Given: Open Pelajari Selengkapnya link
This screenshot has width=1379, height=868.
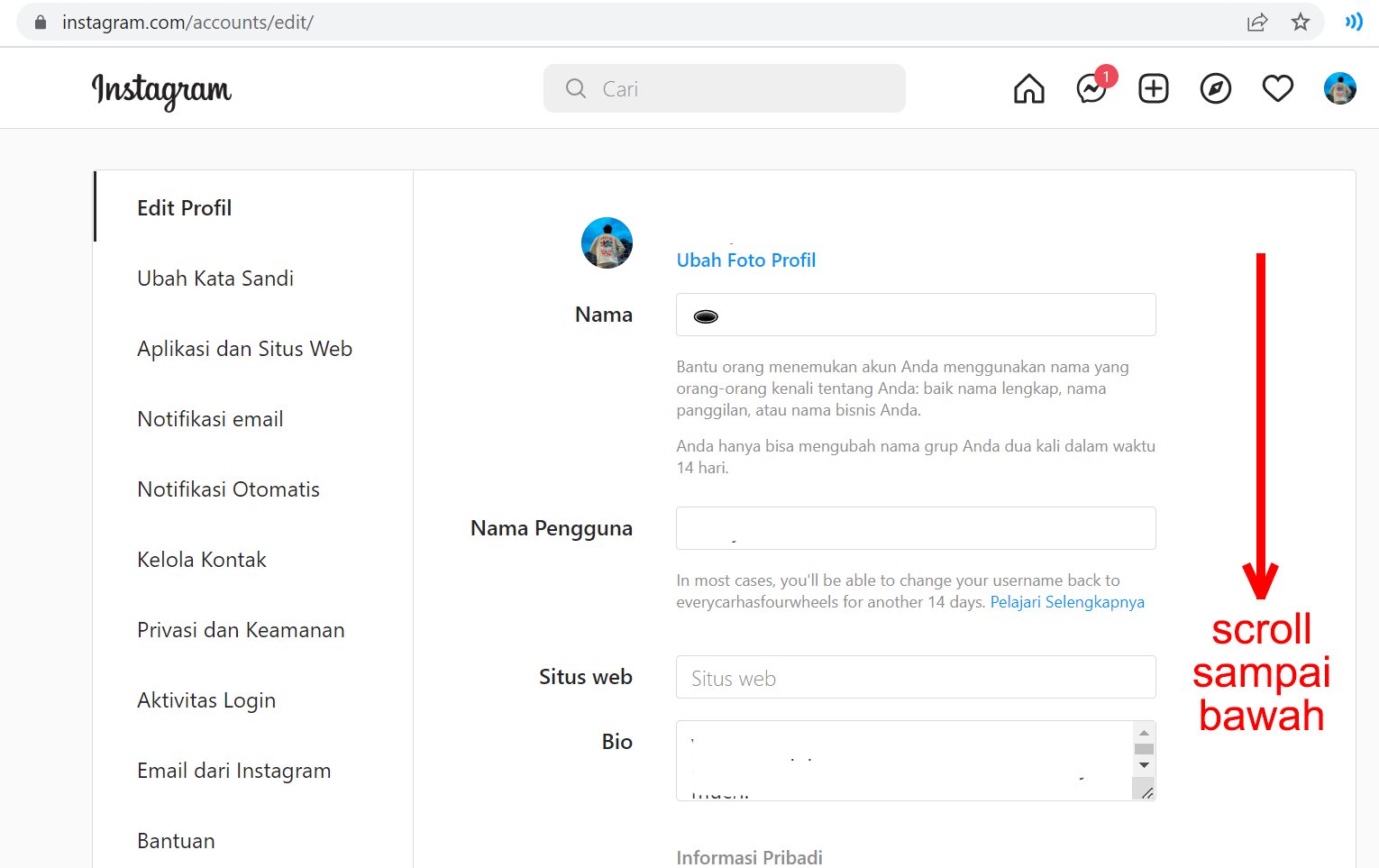Looking at the screenshot, I should pos(1067,602).
